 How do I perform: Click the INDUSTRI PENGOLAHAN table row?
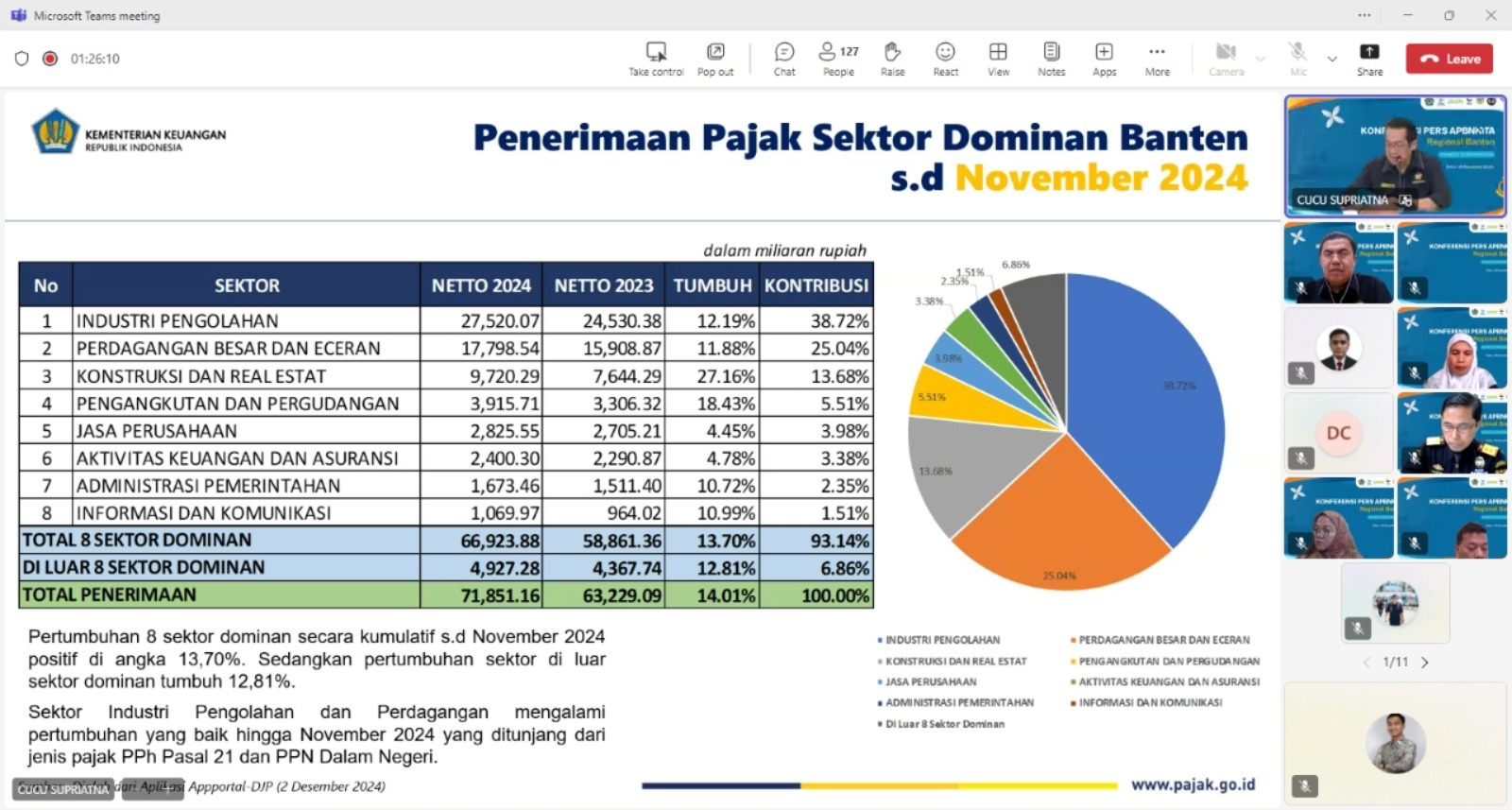click(x=446, y=320)
